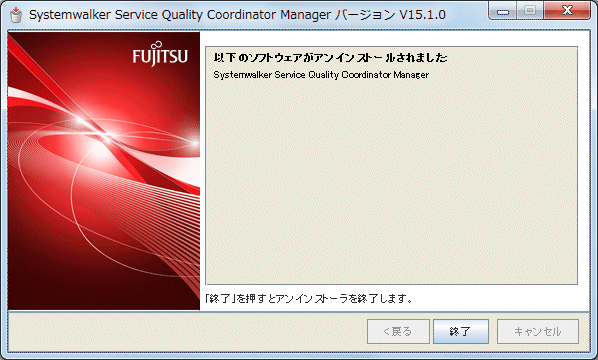Image resolution: width=598 pixels, height=360 pixels.
Task: Click the 終了 button to finish
Action: 461,331
